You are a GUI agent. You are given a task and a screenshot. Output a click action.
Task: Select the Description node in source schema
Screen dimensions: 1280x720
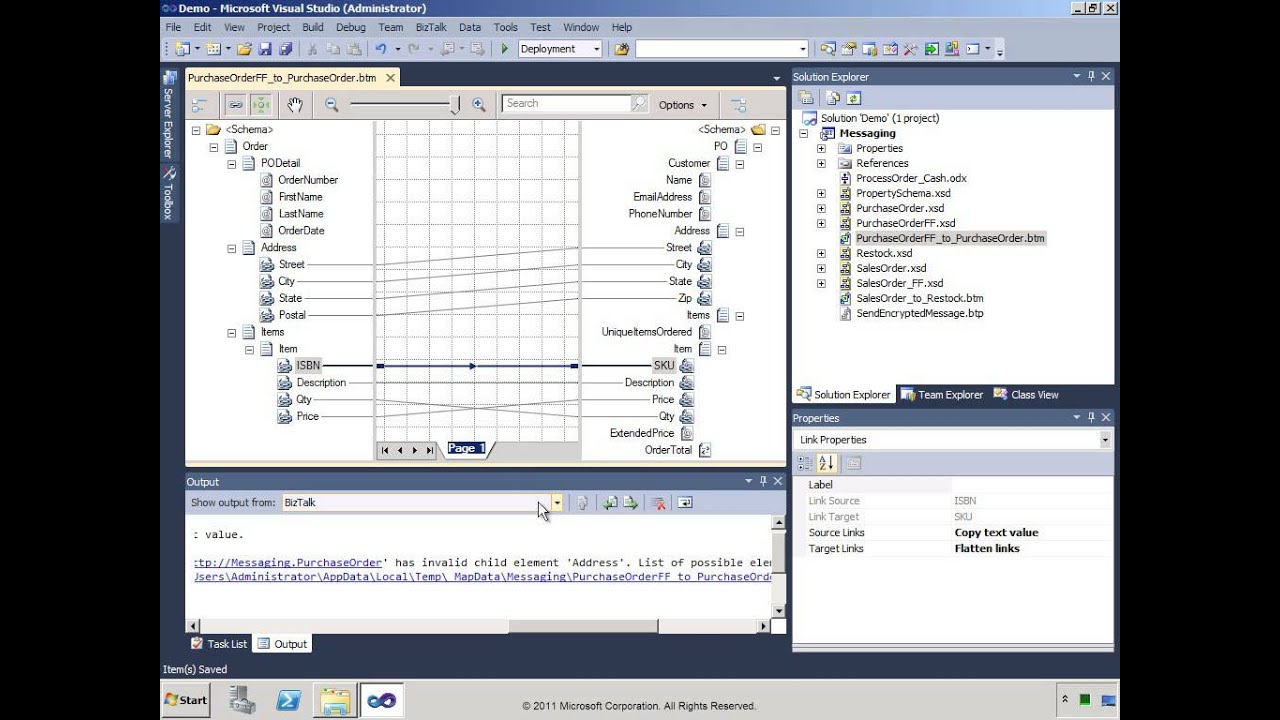pyautogui.click(x=321, y=382)
